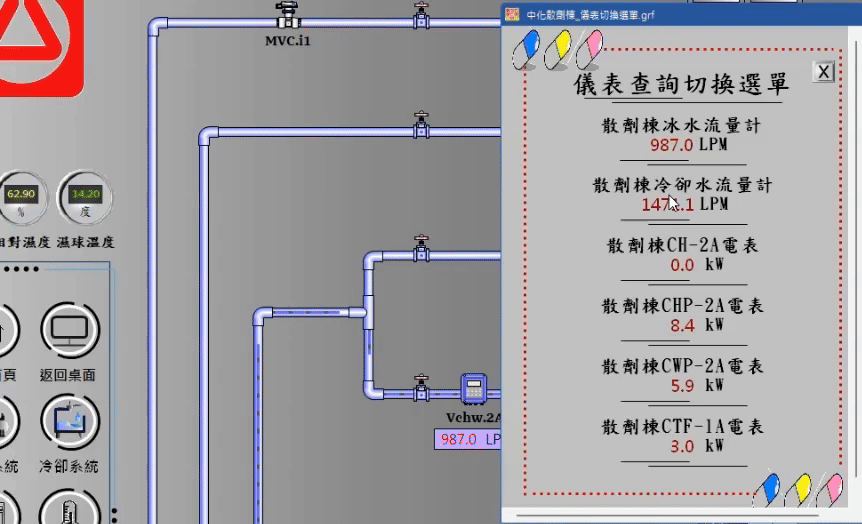862x524 pixels.
Task: Open the 返回桌面 monitor icon
Action: pyautogui.click(x=69, y=331)
